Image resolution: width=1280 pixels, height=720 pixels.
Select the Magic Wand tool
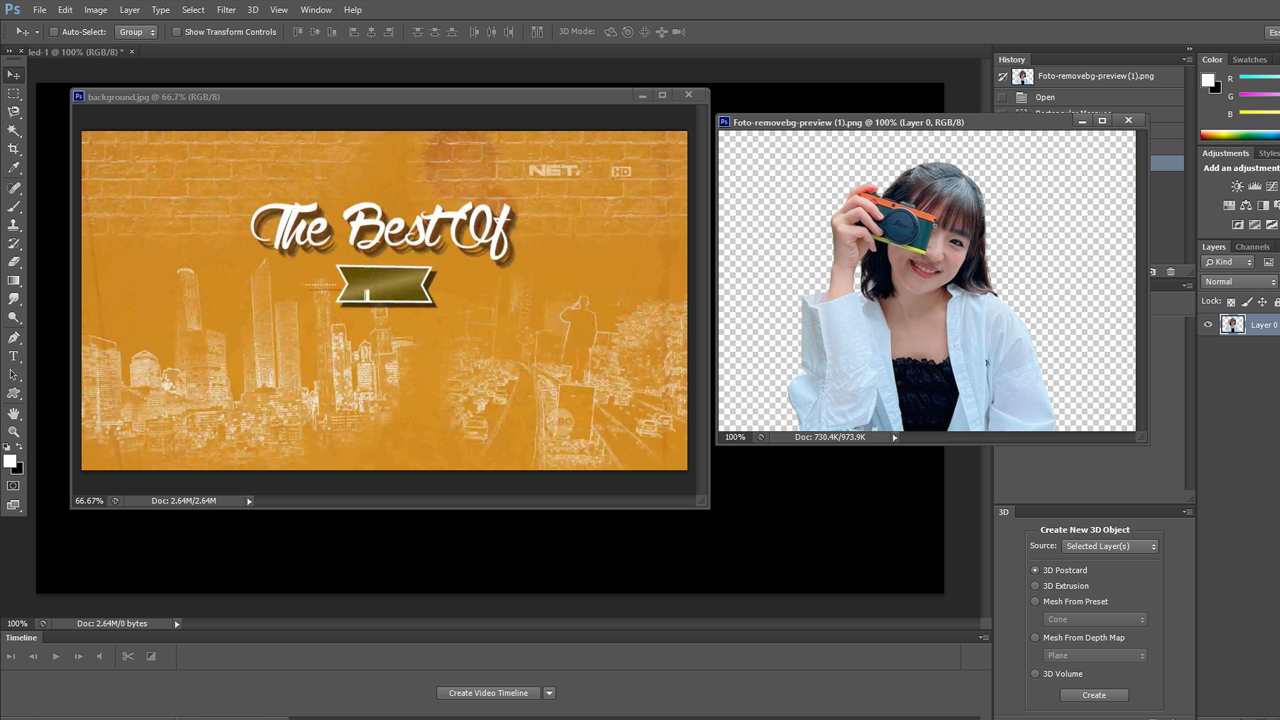[x=13, y=131]
